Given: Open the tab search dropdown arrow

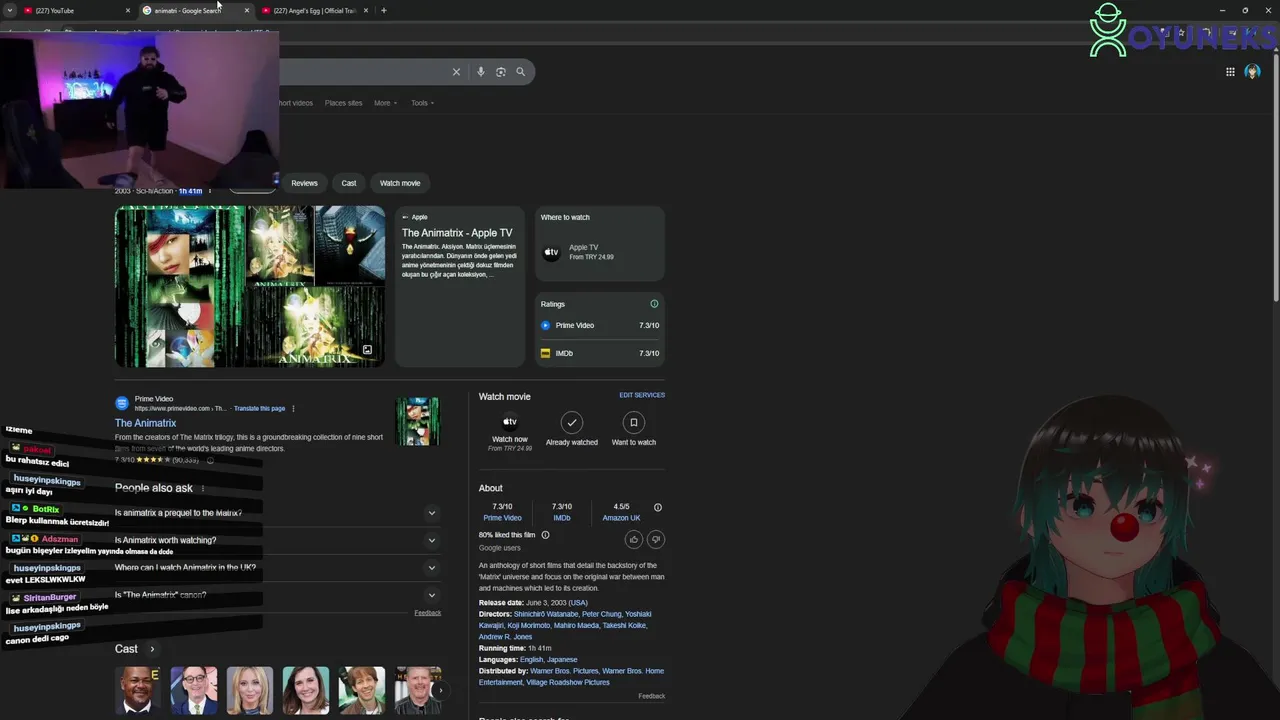Looking at the screenshot, I should pos(9,10).
